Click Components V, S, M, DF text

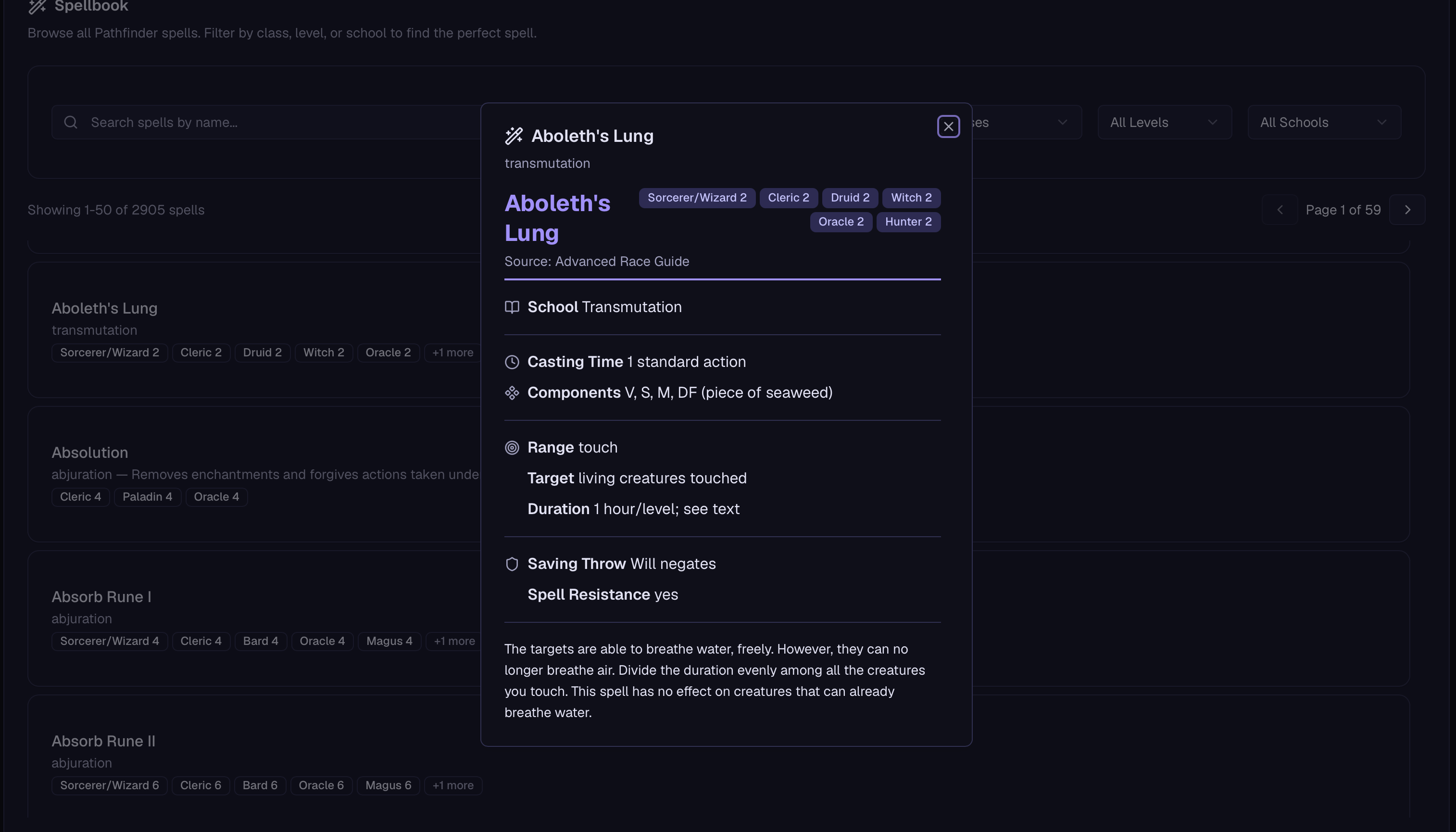point(680,392)
